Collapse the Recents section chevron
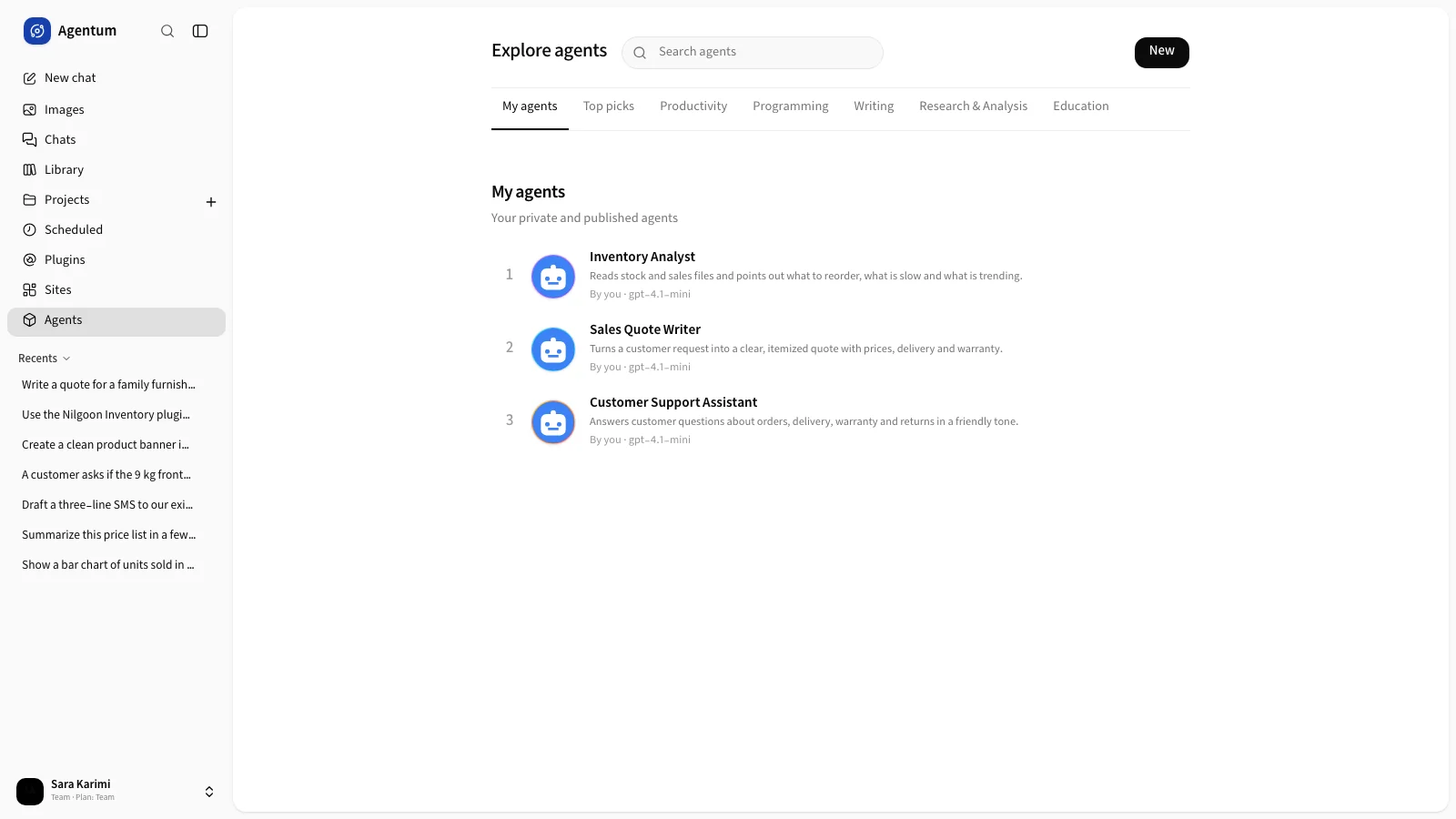This screenshot has height=819, width=1456. coord(66,359)
